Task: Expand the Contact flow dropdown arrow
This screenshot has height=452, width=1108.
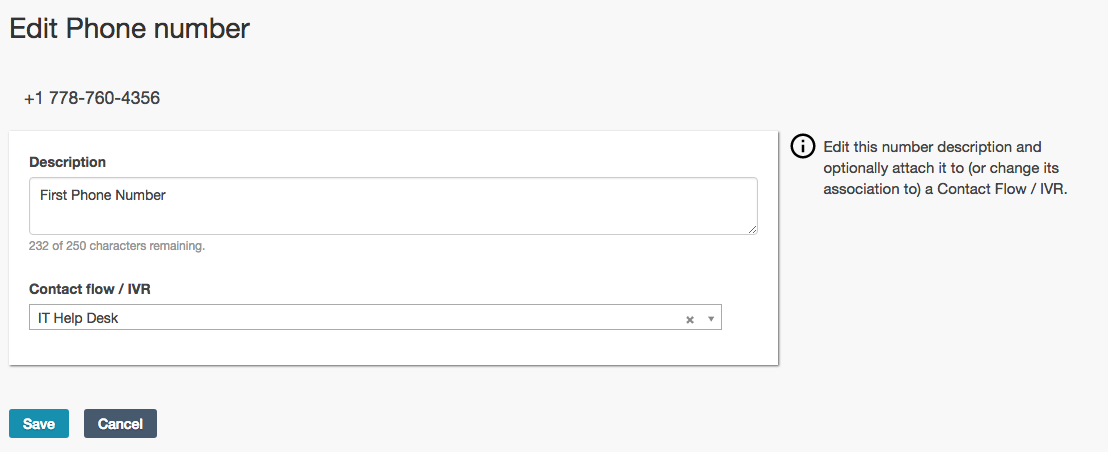Action: pos(710,319)
